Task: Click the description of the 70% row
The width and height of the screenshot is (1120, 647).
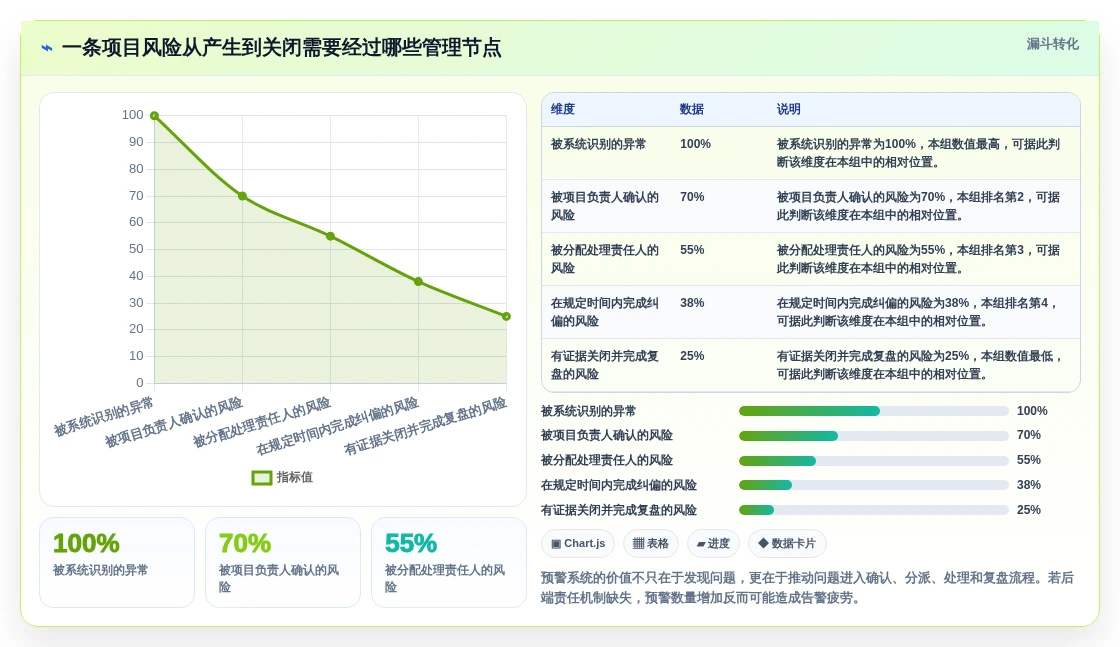Action: click(919, 206)
